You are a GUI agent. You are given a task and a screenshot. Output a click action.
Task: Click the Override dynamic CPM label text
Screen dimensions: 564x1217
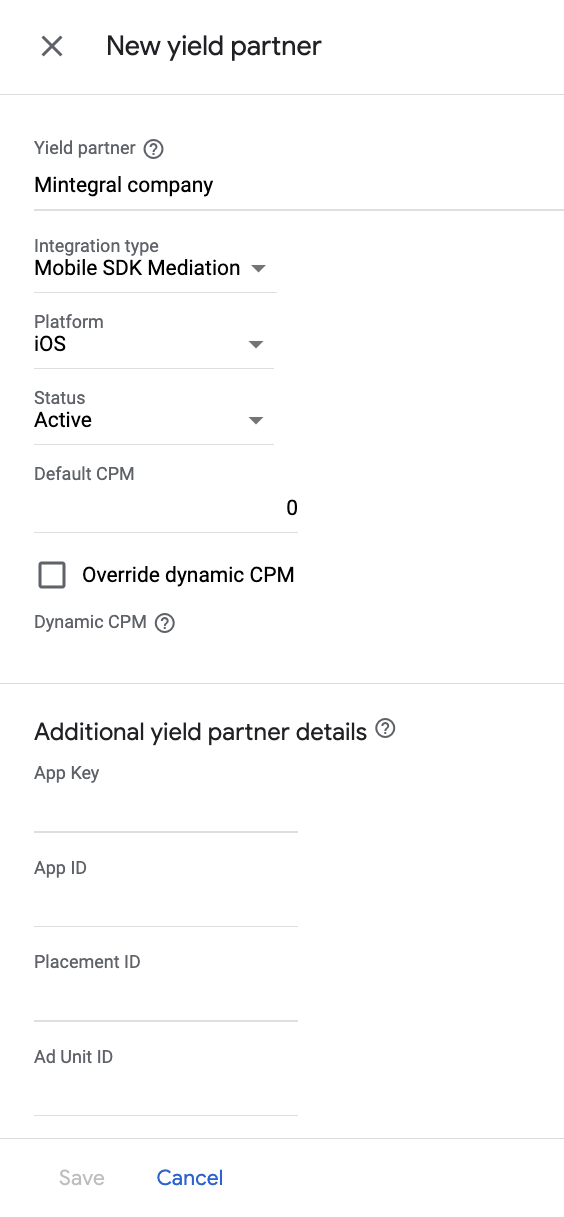188,575
